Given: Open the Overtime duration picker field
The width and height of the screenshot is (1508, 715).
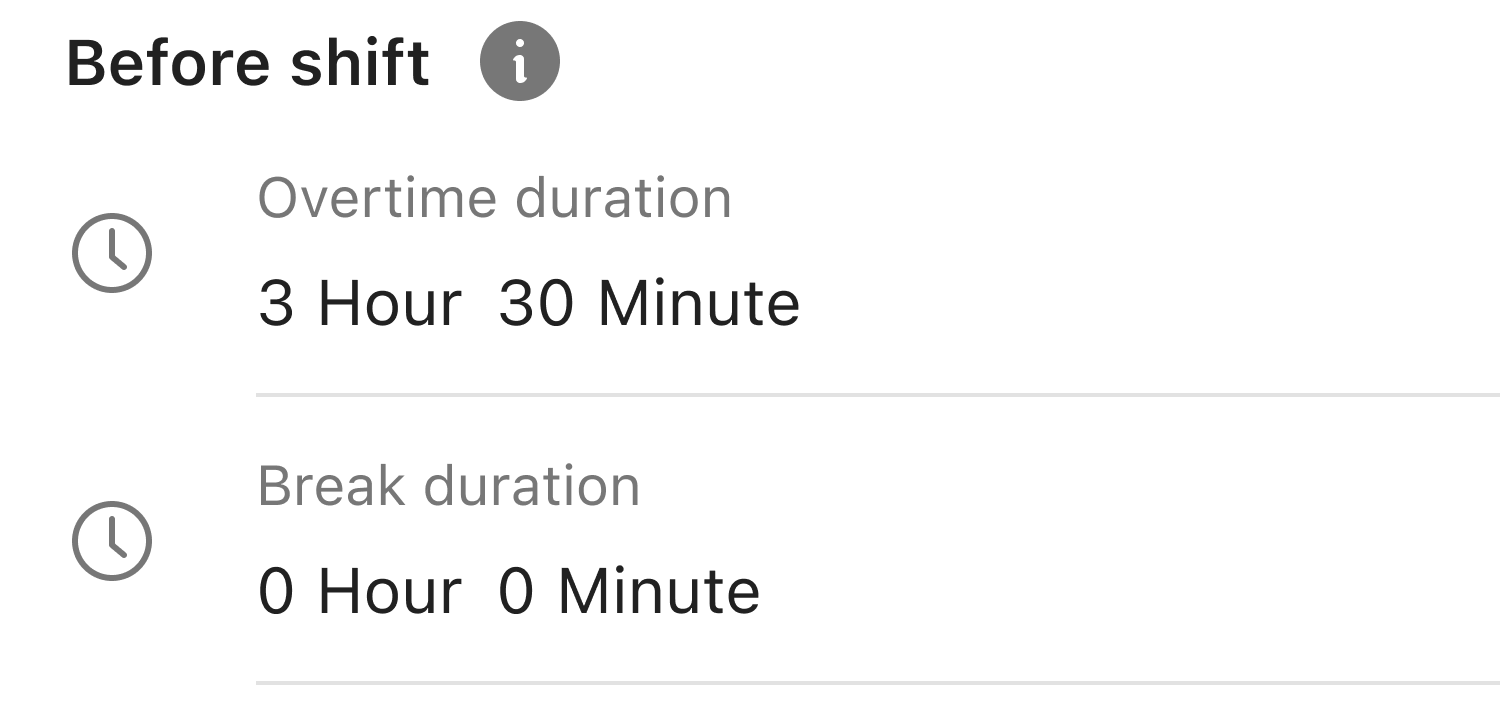Looking at the screenshot, I should point(878,252).
